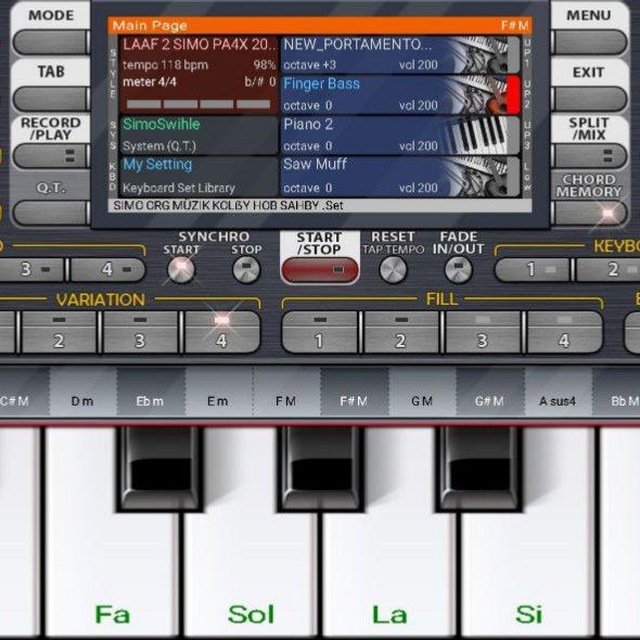640x640 pixels.
Task: Play the FM chord pad
Action: (287, 392)
